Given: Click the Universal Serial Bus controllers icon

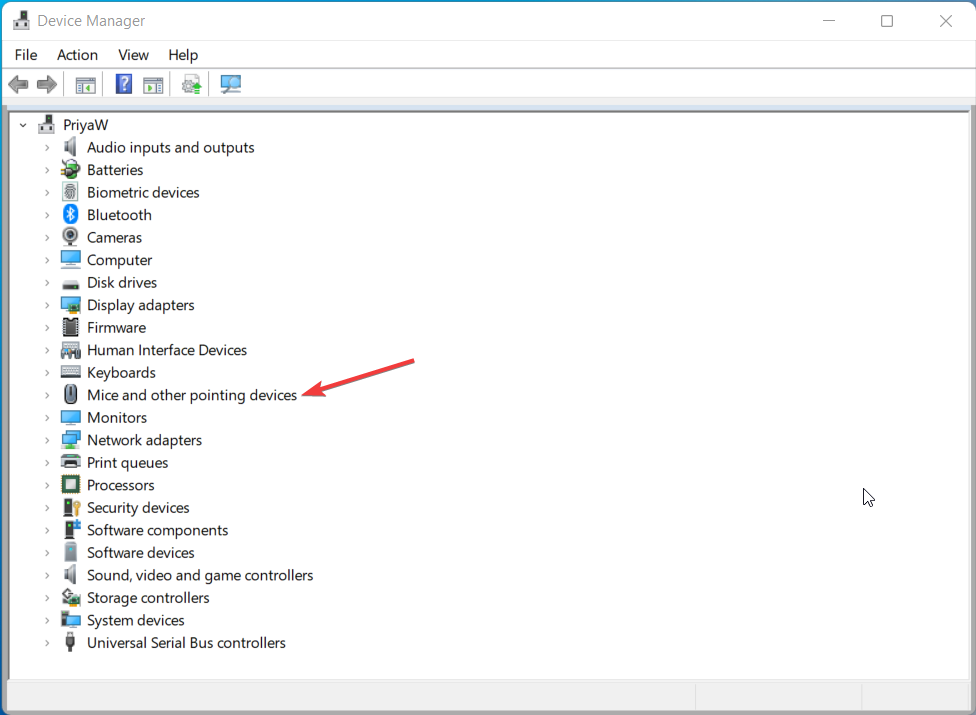Looking at the screenshot, I should click(x=70, y=642).
